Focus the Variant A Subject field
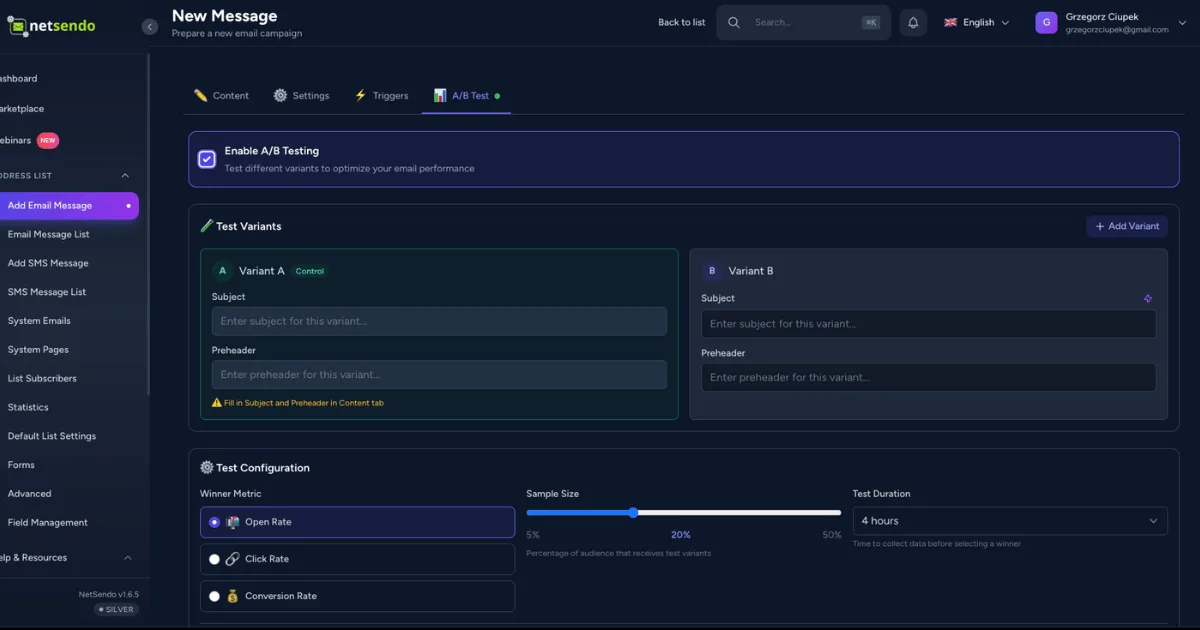 click(x=439, y=321)
